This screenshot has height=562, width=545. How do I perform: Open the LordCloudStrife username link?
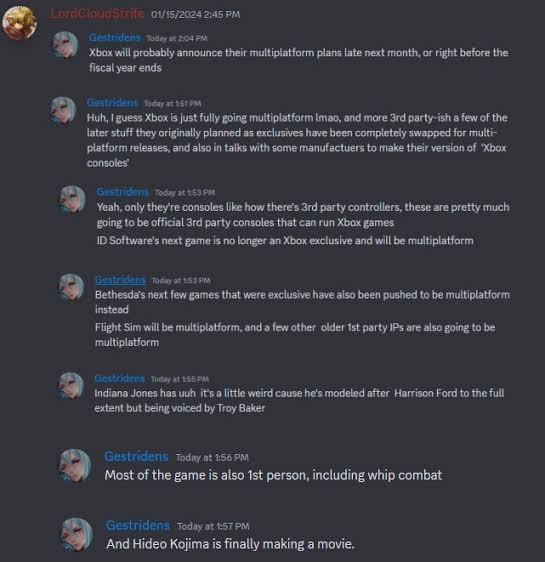(97, 14)
